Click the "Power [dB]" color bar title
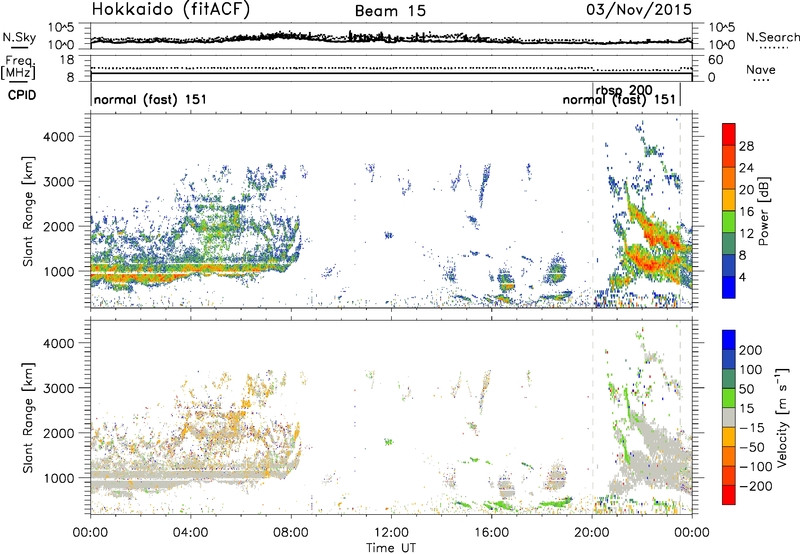The height and width of the screenshot is (554, 800). coord(763,211)
